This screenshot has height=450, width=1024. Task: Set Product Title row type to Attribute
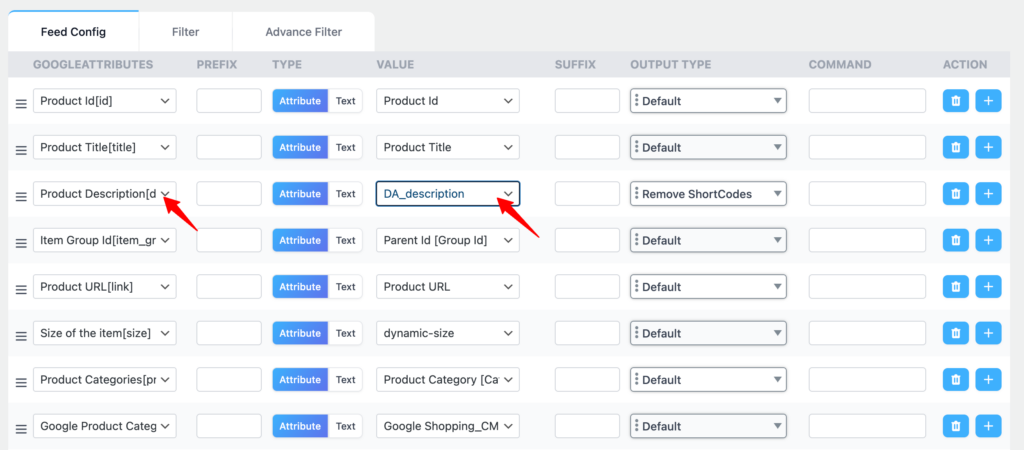coord(300,148)
